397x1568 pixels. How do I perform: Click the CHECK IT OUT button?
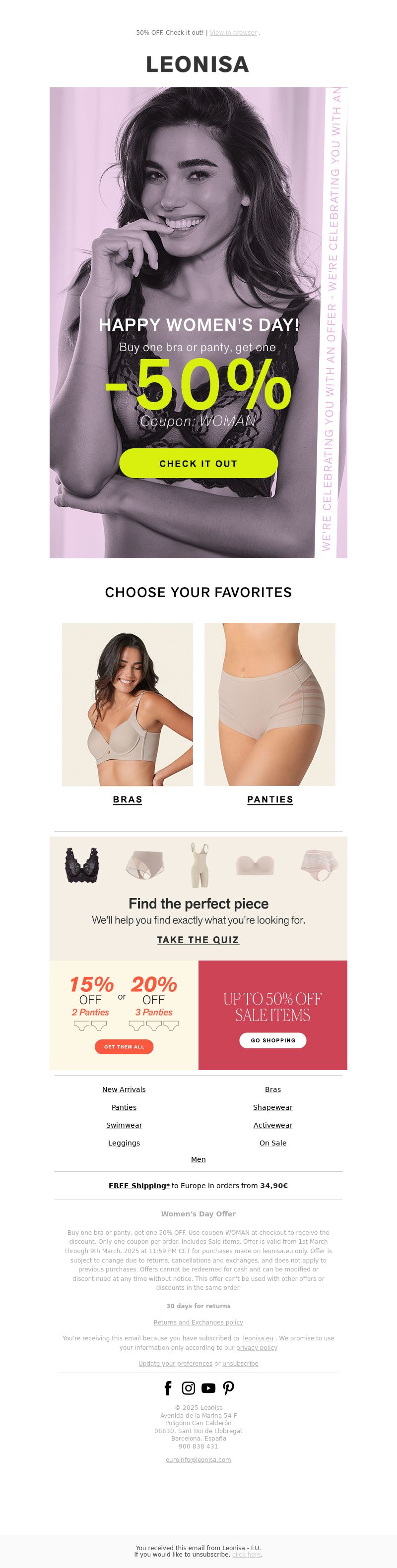[x=198, y=463]
